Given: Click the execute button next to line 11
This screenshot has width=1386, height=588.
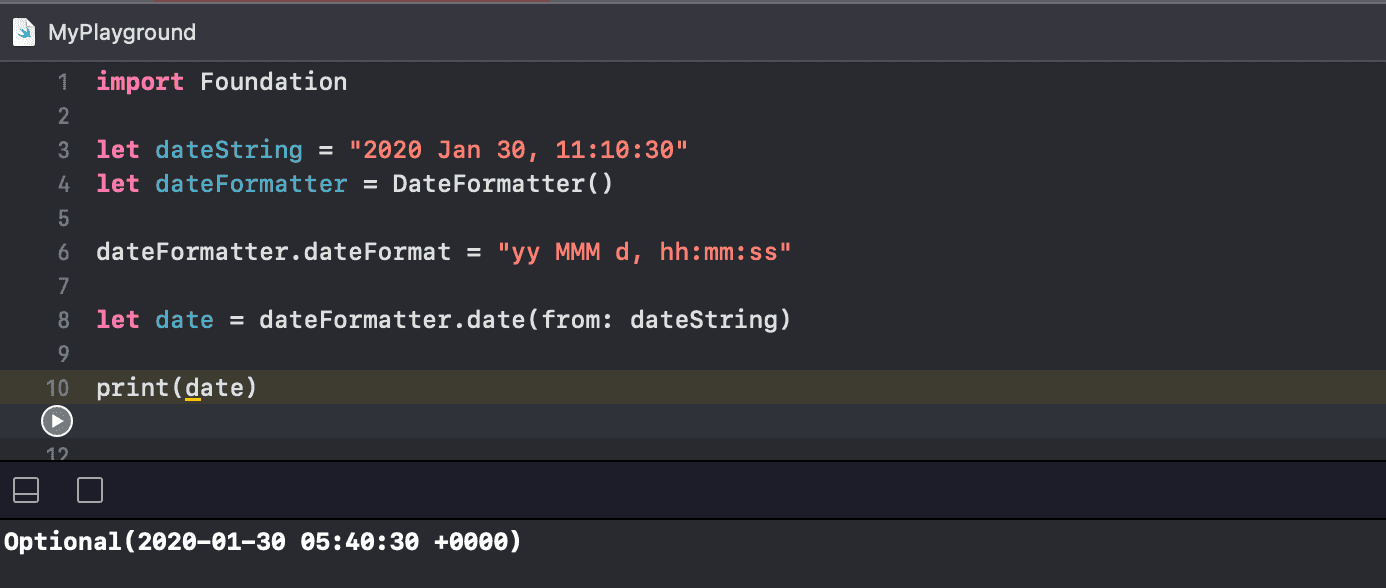Looking at the screenshot, I should pyautogui.click(x=57, y=421).
